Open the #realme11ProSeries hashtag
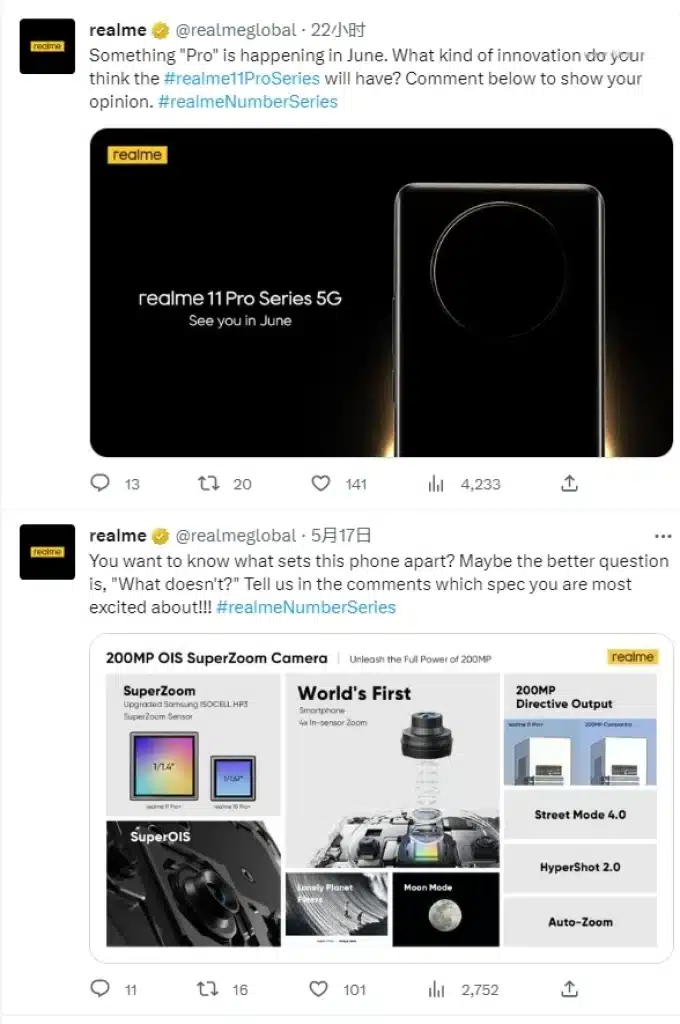This screenshot has width=680, height=1024. coord(242,78)
